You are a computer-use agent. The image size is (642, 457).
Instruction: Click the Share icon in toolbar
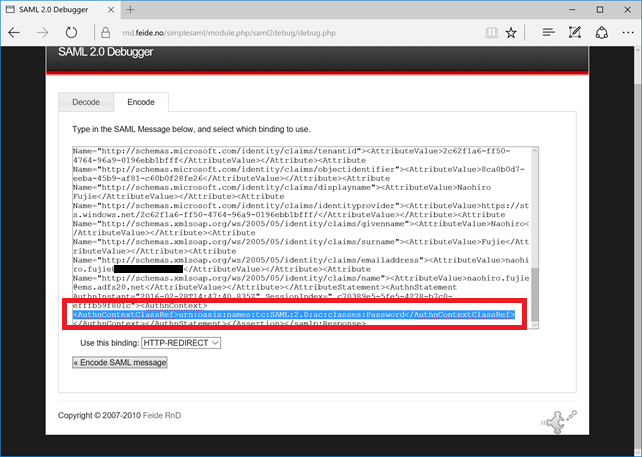coord(601,33)
